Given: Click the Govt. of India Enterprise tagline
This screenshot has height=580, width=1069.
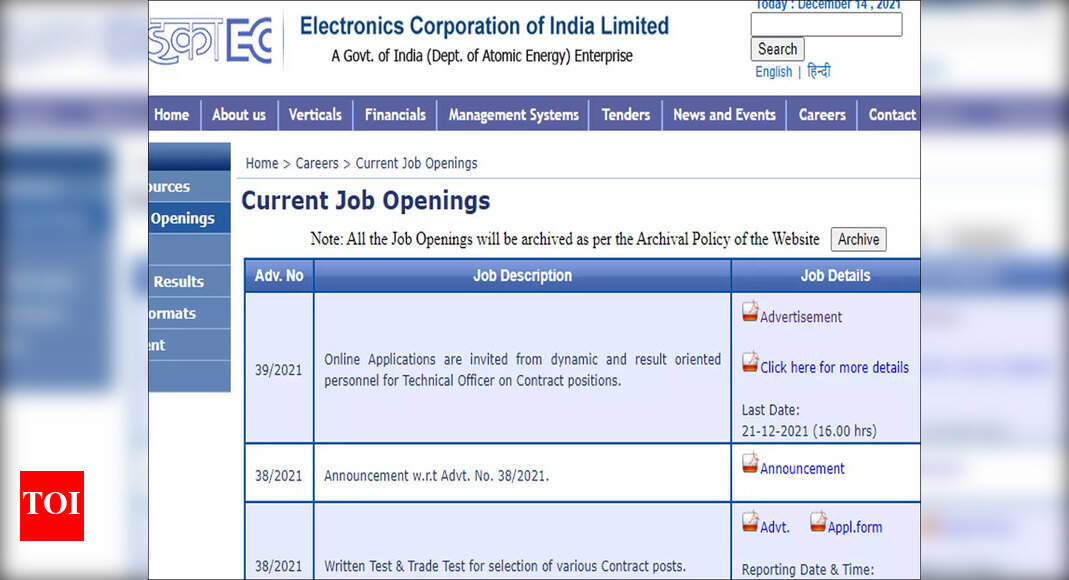Looking at the screenshot, I should pos(482,56).
